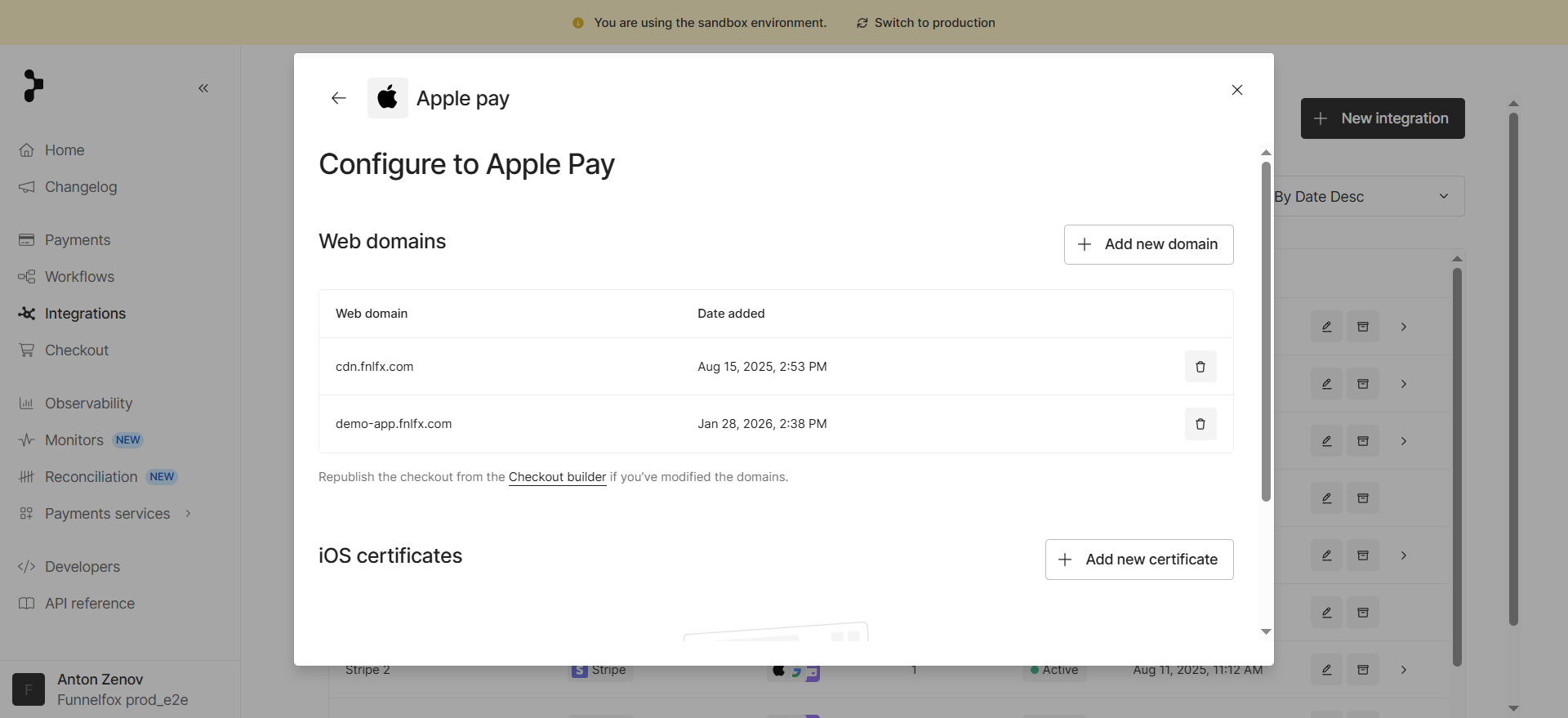Go back using the arrow beside Apple pay
Image resolution: width=1568 pixels, height=718 pixels.
[x=339, y=98]
